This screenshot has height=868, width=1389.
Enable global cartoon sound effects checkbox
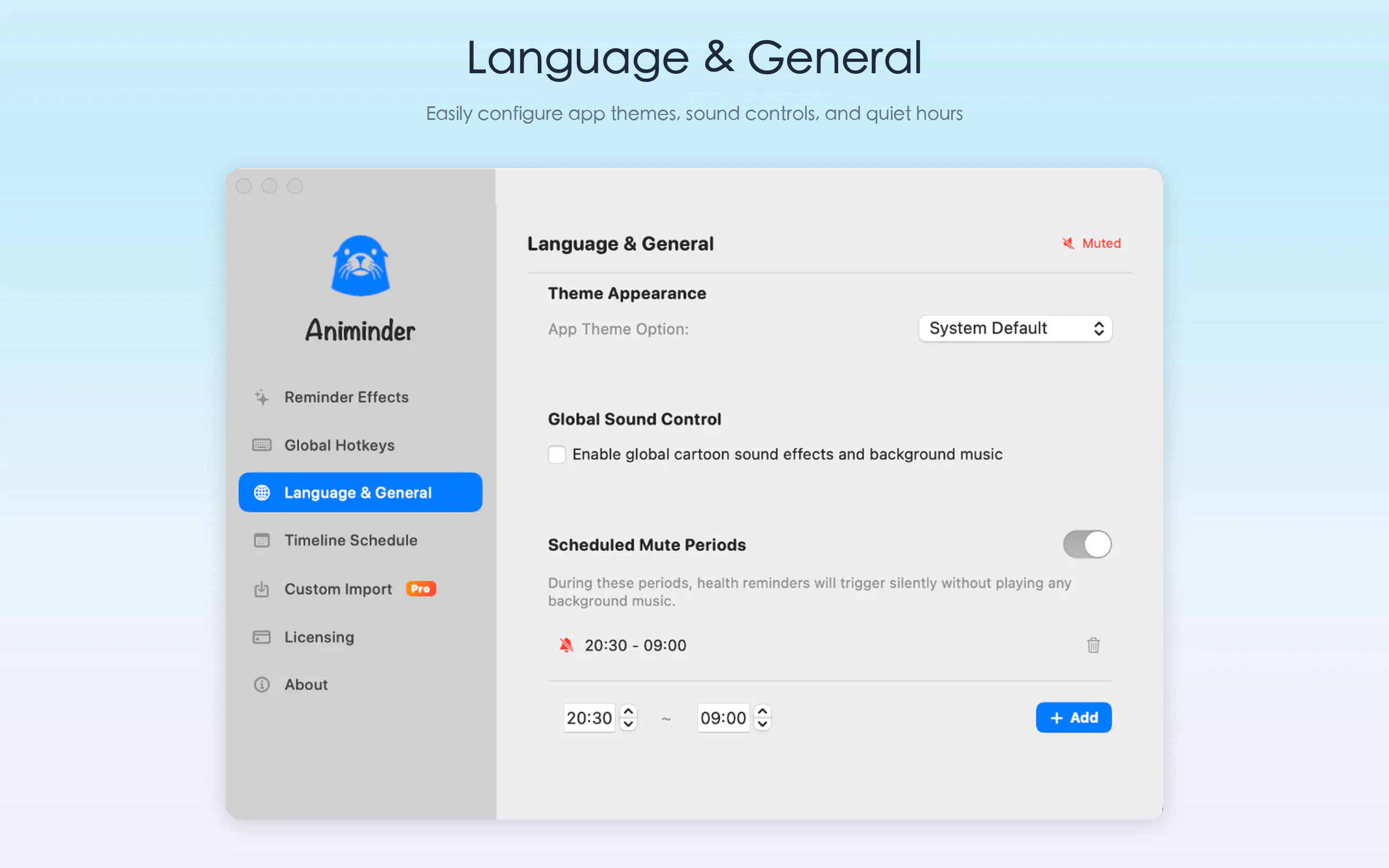(557, 454)
